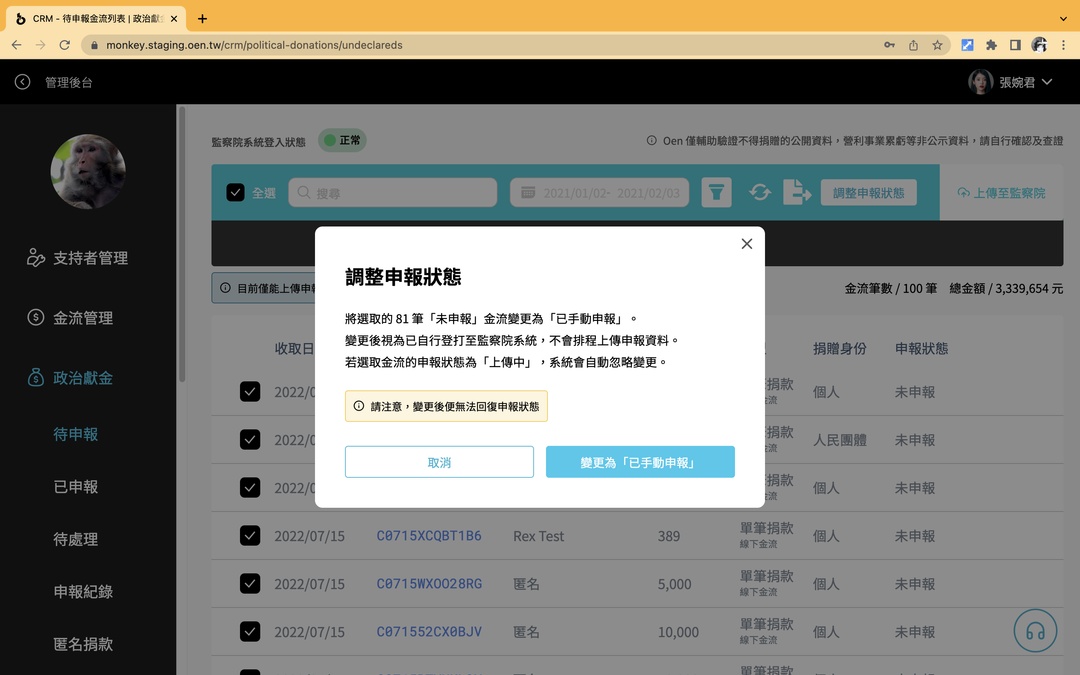
Task: Select the 支持者管理 sidebar icon
Action: [x=34, y=257]
